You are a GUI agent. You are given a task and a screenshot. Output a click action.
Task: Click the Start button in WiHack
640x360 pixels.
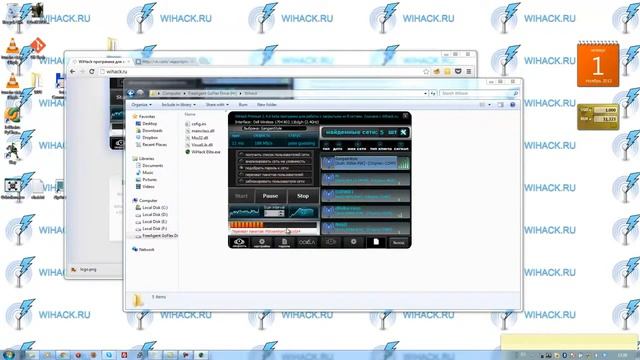click(241, 196)
